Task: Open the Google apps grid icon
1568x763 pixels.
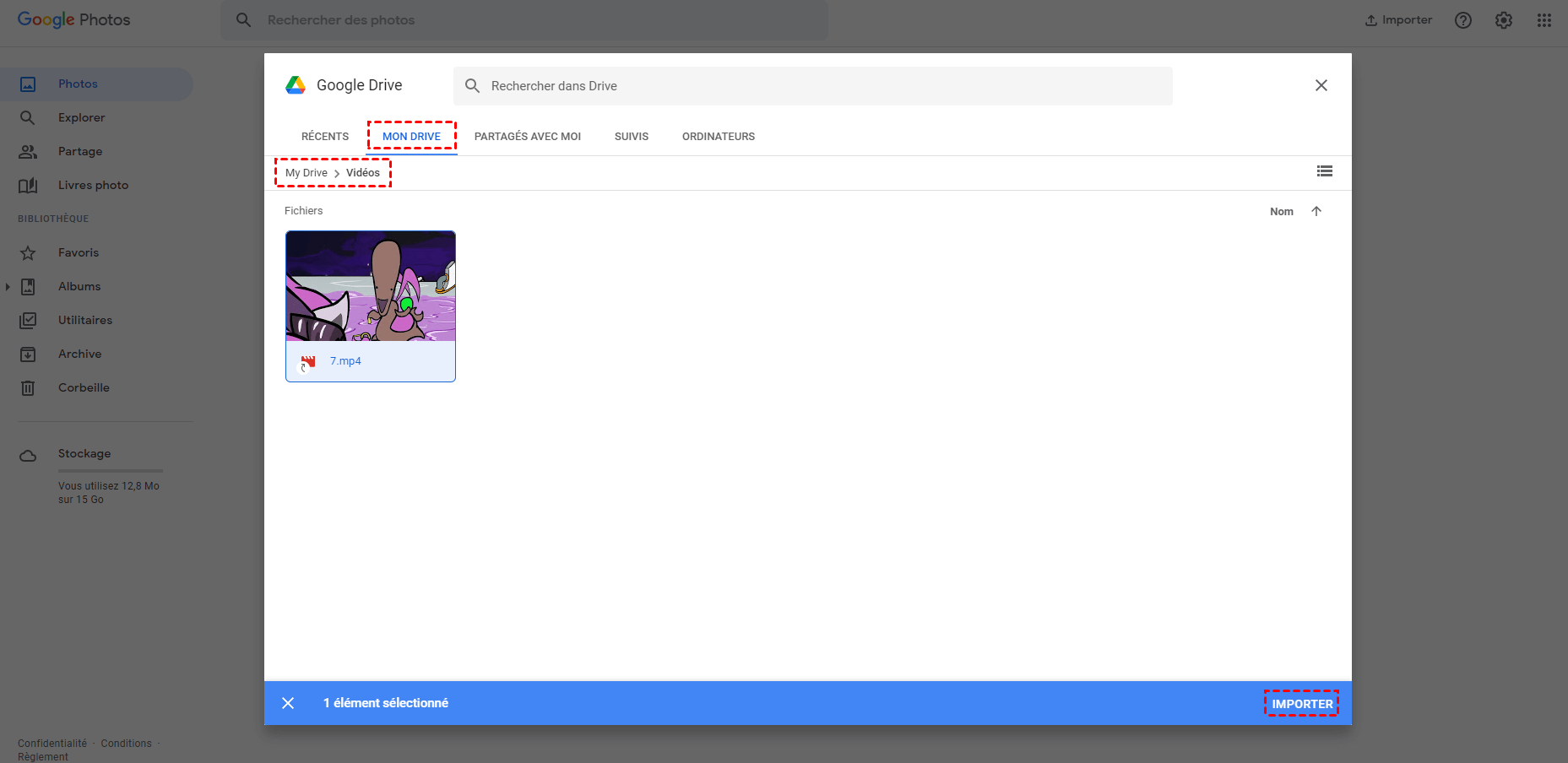Action: [x=1544, y=20]
